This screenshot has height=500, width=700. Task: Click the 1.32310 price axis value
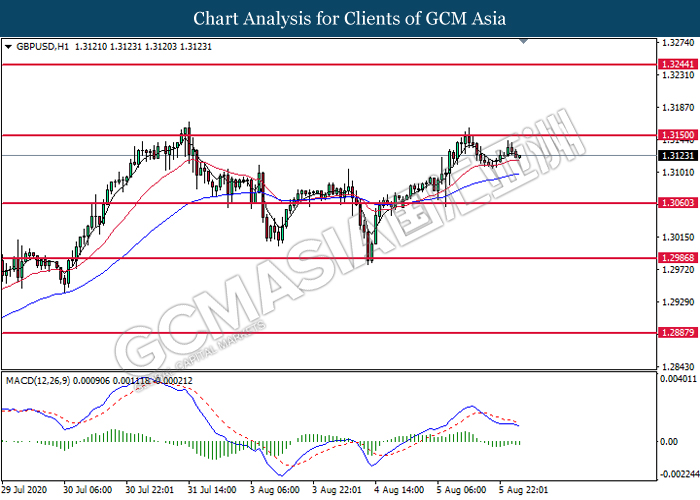click(x=678, y=75)
